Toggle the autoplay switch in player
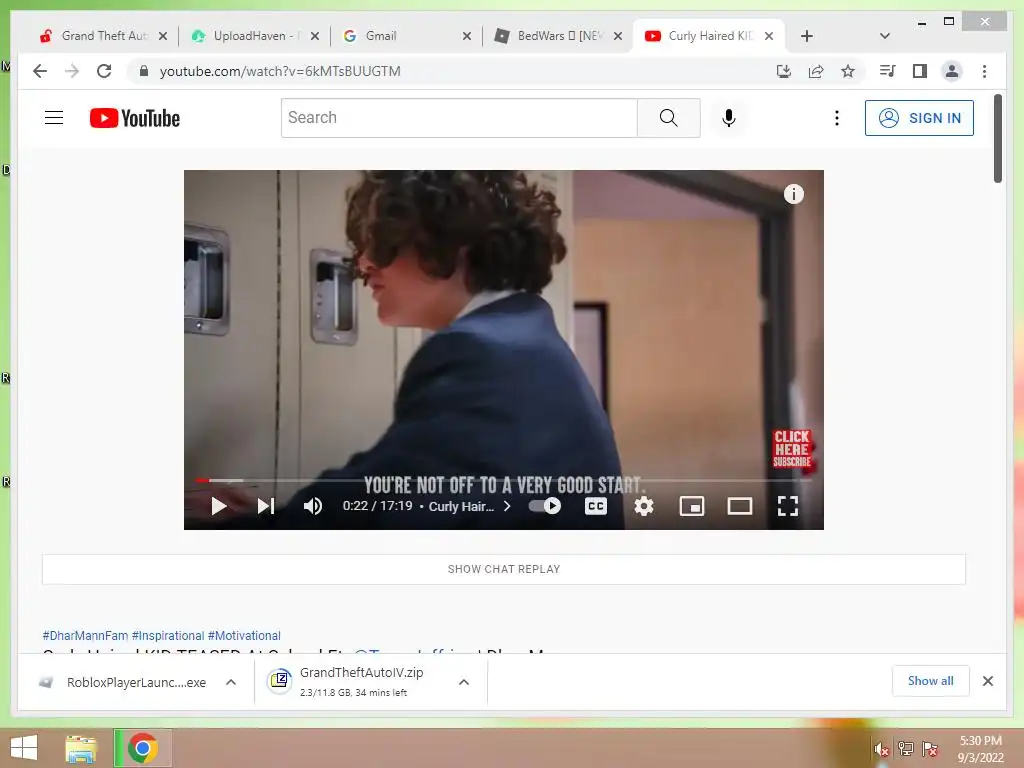Viewport: 1024px width, 768px height. pyautogui.click(x=545, y=506)
